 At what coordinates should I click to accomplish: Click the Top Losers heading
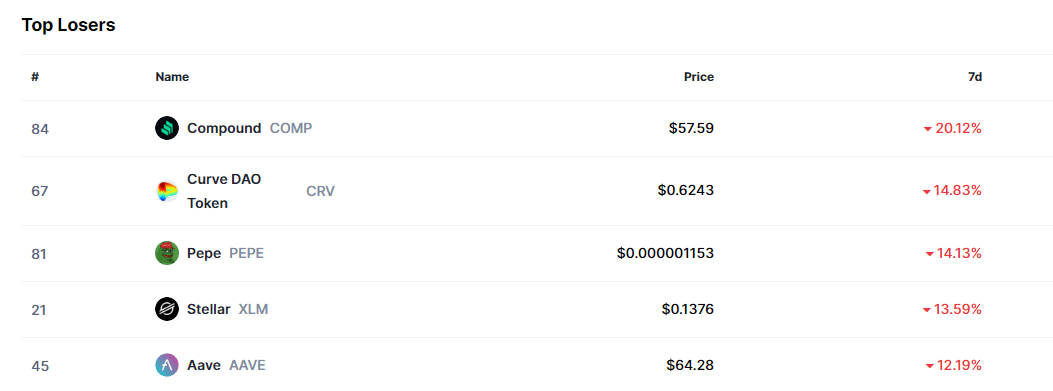pos(68,26)
